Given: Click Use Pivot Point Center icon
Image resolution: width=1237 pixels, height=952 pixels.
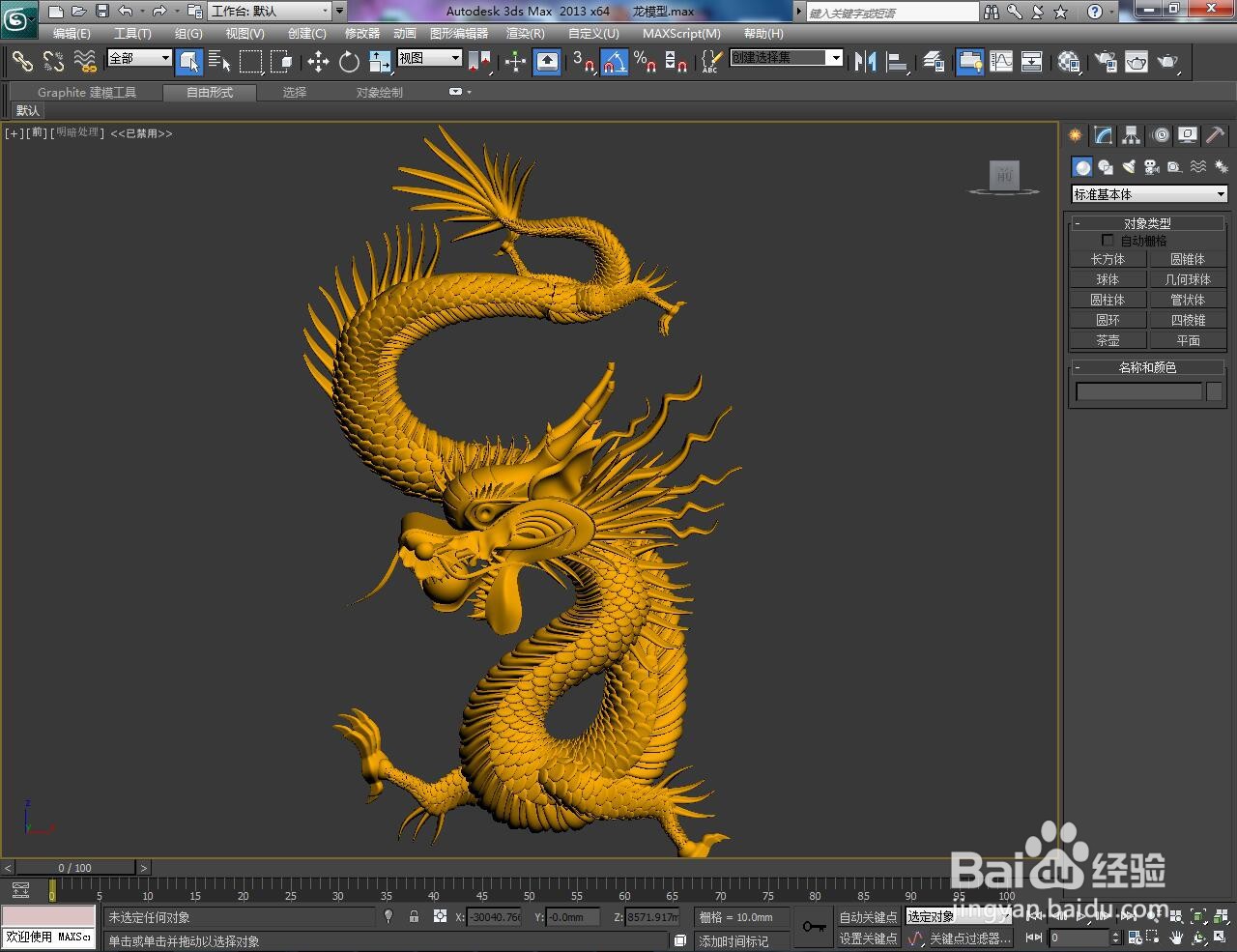Looking at the screenshot, I should (x=479, y=62).
